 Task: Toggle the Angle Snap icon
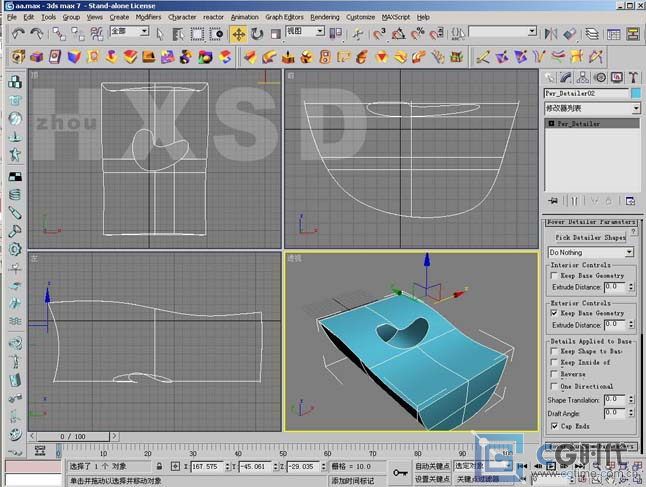[x=398, y=34]
